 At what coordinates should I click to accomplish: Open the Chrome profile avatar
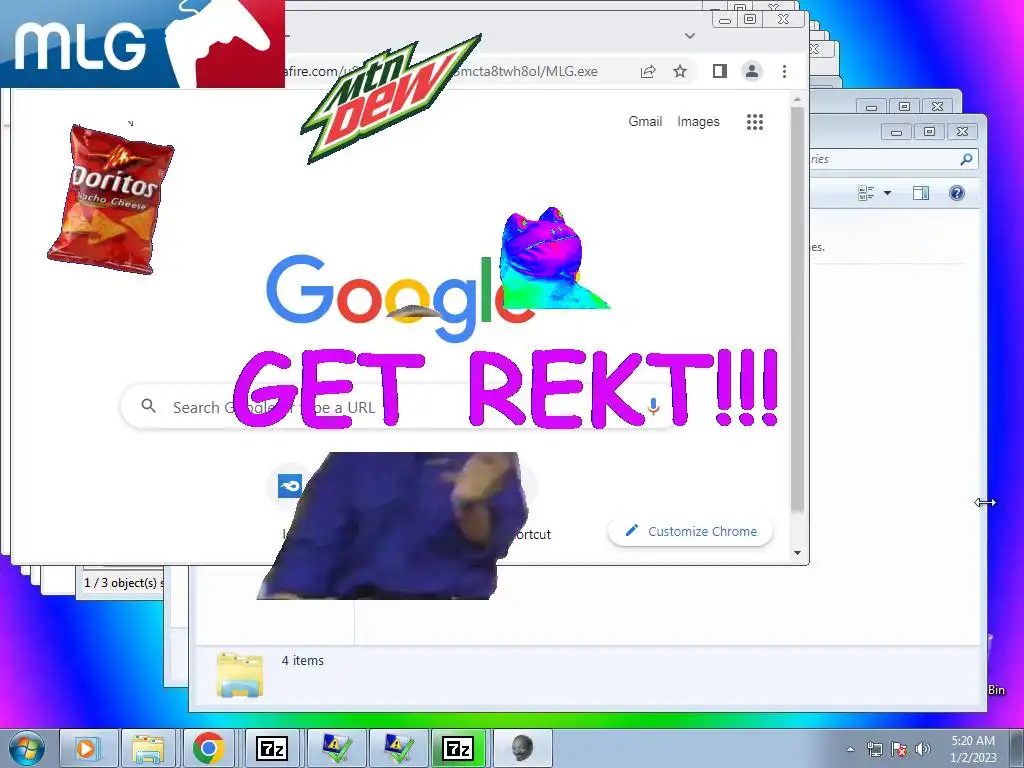coord(752,71)
